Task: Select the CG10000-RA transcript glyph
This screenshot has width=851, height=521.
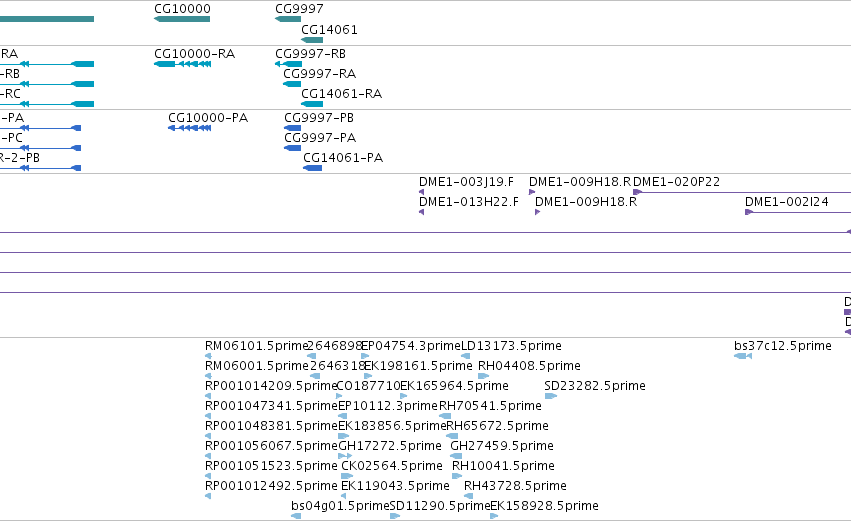Action: [x=182, y=64]
